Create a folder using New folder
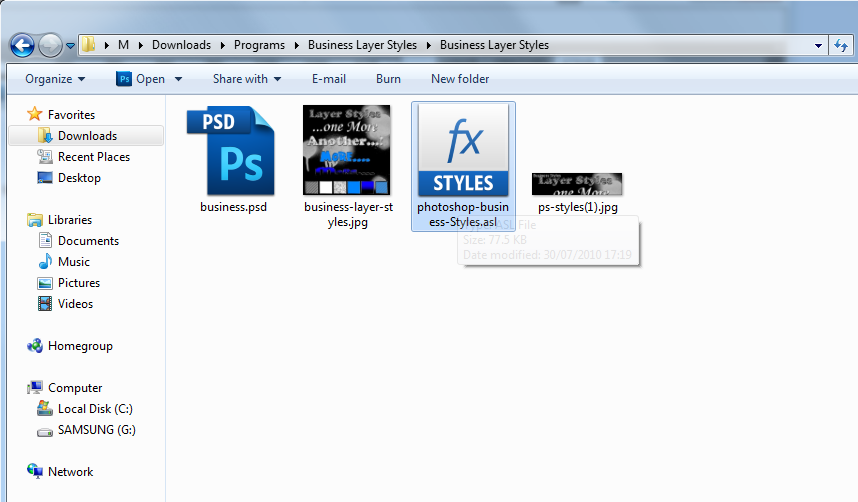 [x=460, y=79]
